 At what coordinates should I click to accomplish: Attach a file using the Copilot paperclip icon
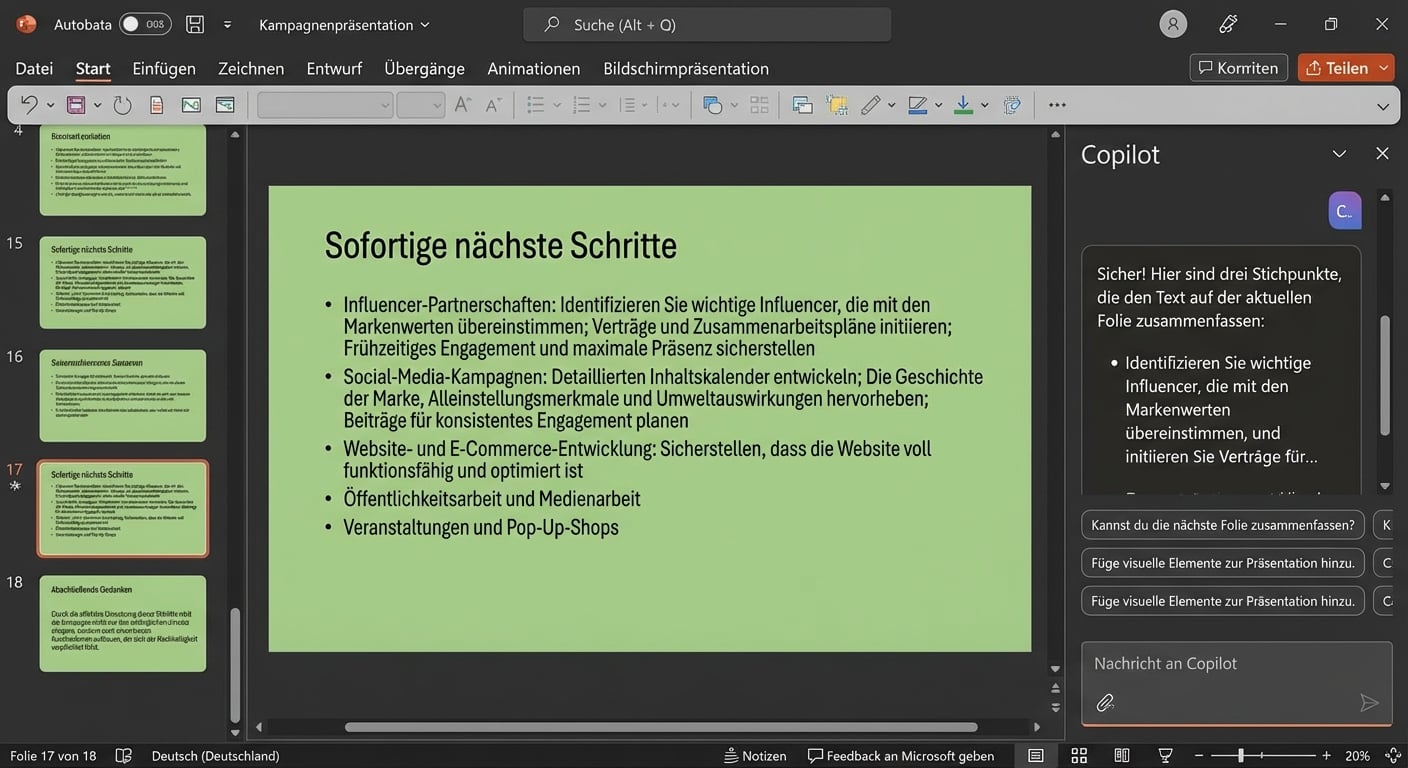[1104, 703]
